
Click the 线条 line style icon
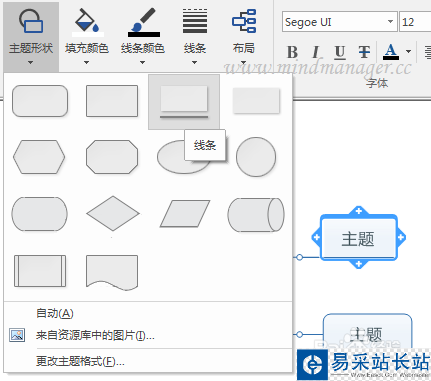pyautogui.click(x=195, y=21)
